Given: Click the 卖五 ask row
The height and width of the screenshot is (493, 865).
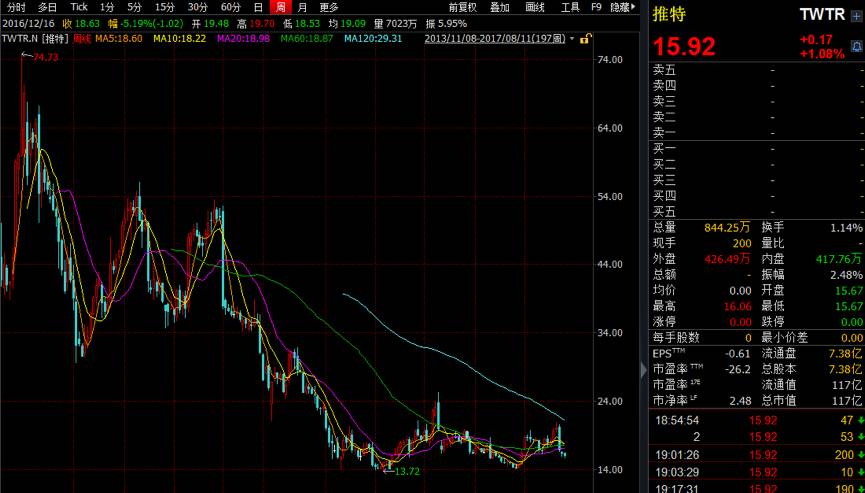Looking at the screenshot, I should point(758,70).
